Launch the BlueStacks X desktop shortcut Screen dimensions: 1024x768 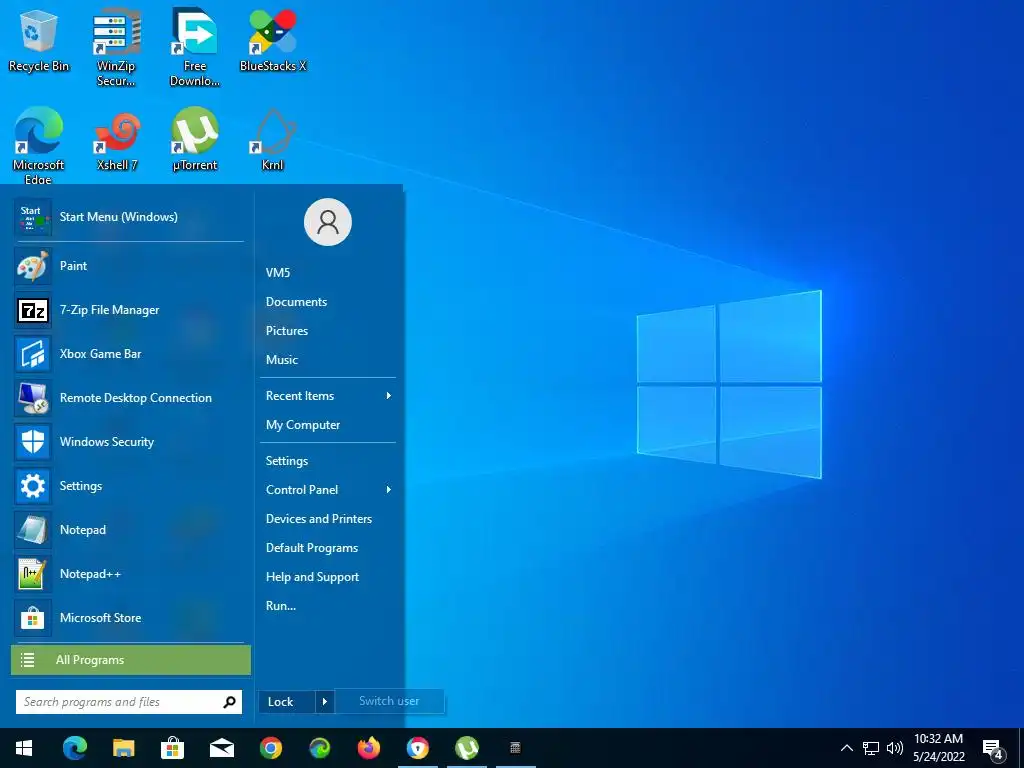click(273, 40)
